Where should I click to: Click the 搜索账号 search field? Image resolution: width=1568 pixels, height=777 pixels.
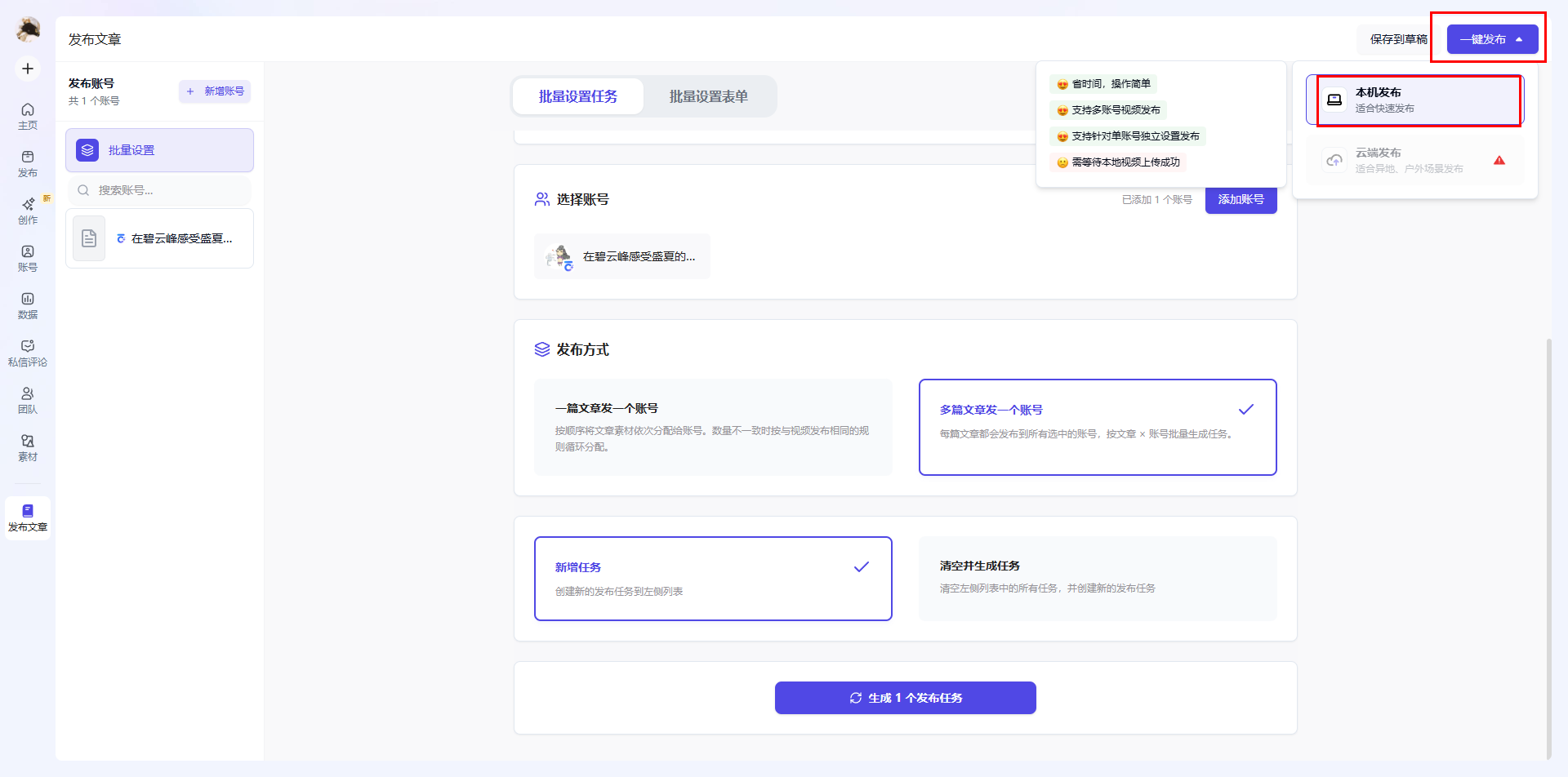(159, 190)
